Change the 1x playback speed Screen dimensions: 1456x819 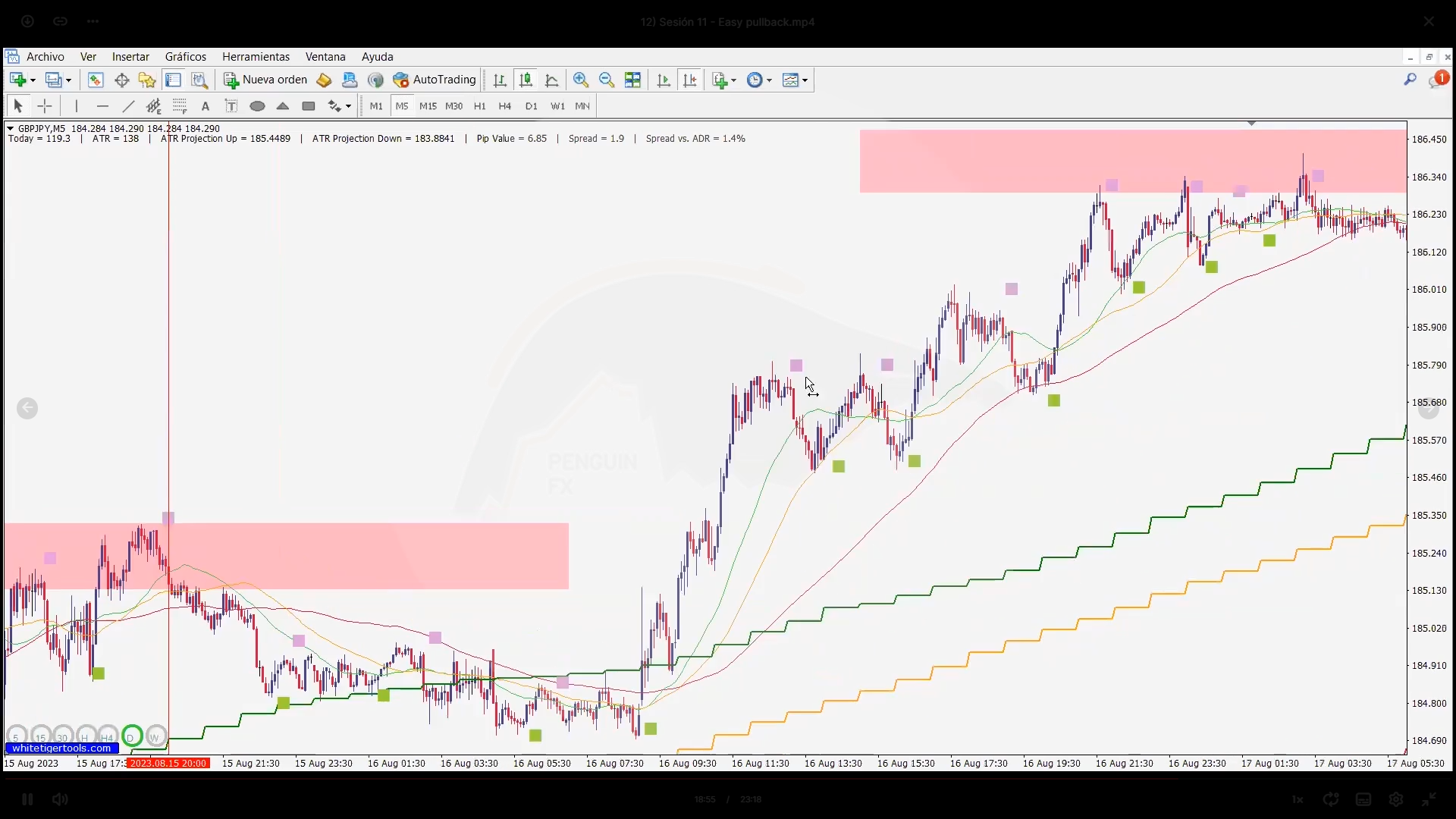[1298, 799]
